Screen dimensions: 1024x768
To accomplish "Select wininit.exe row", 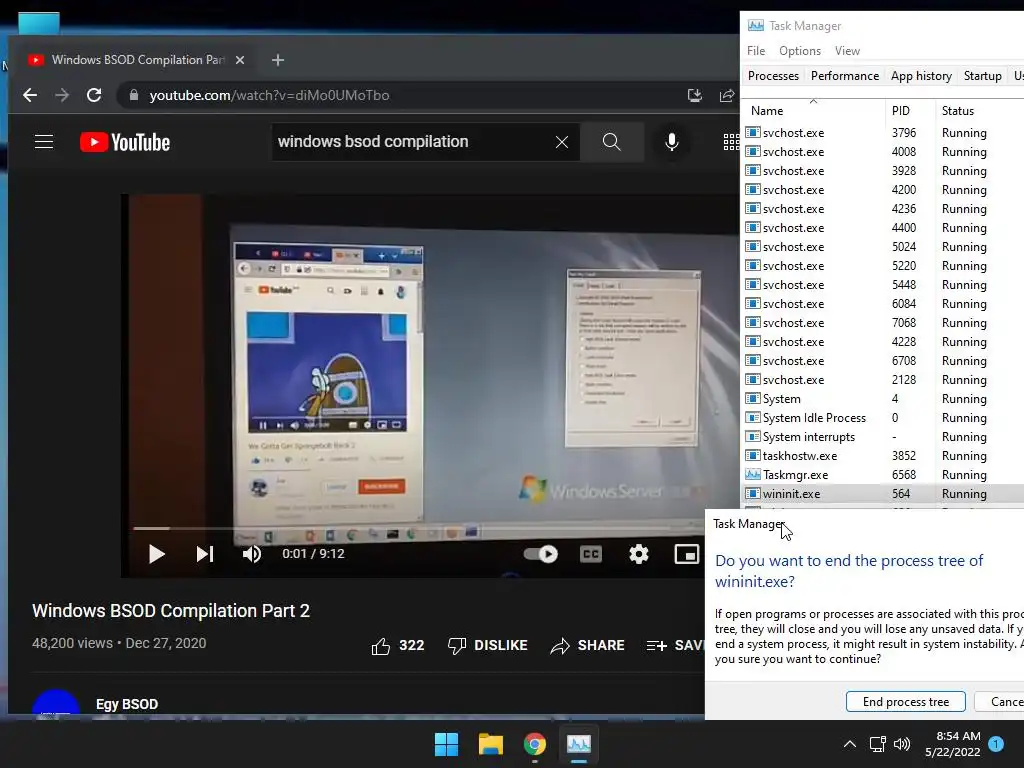I will 883,494.
